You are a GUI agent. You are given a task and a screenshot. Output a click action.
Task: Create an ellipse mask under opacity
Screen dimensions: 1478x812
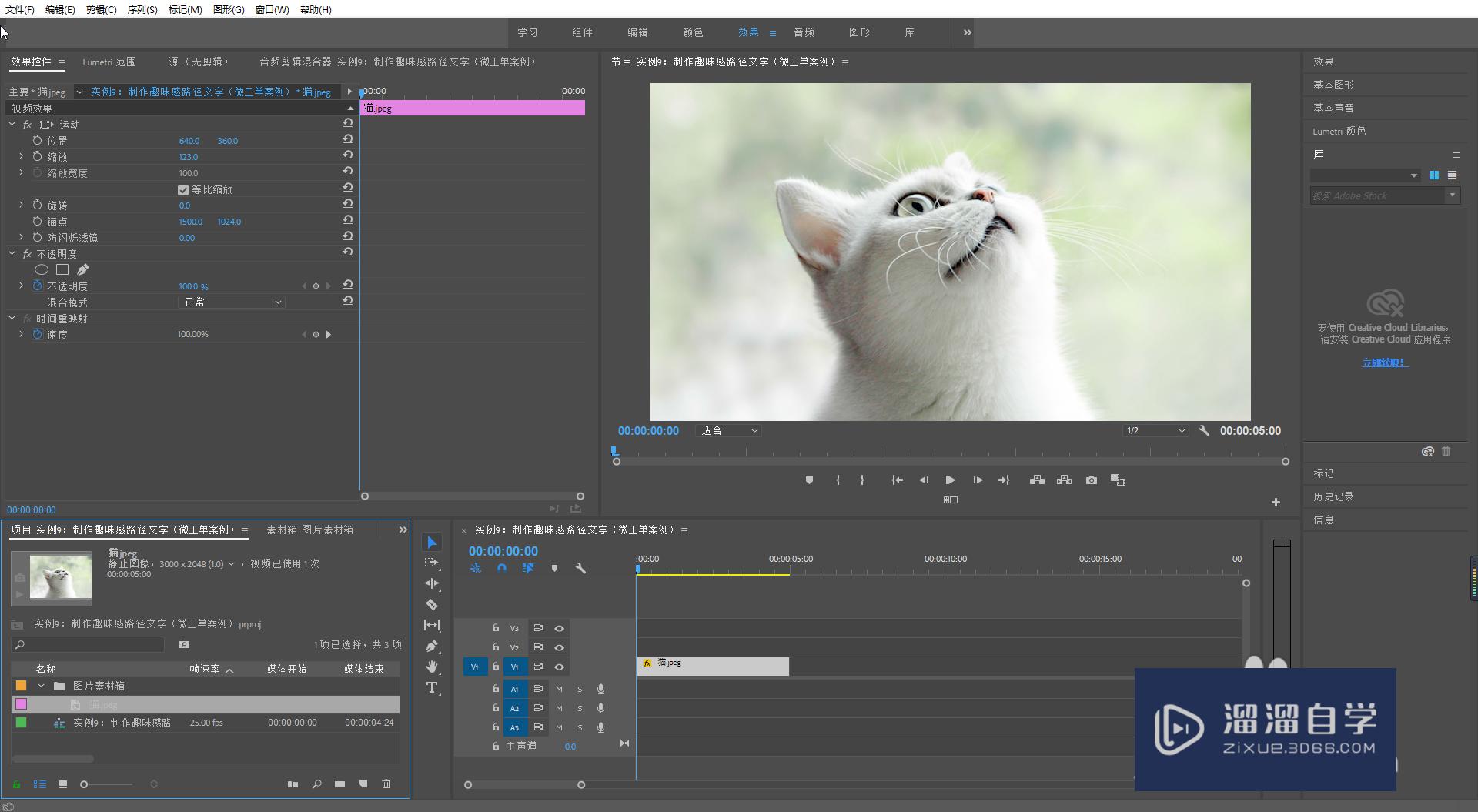[x=42, y=269]
